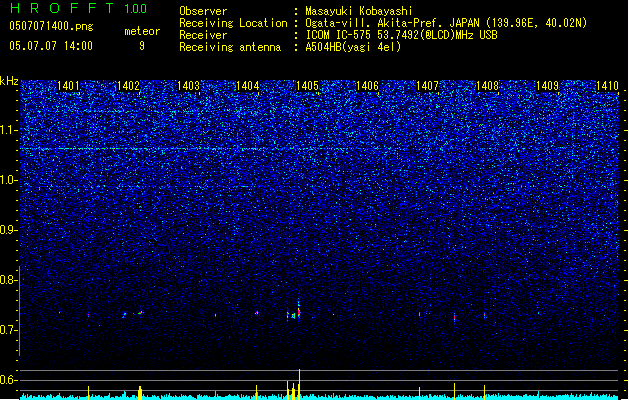The image size is (629, 400).
Task: Select the observer name Masayuki Kobayashi
Action: [359, 11]
